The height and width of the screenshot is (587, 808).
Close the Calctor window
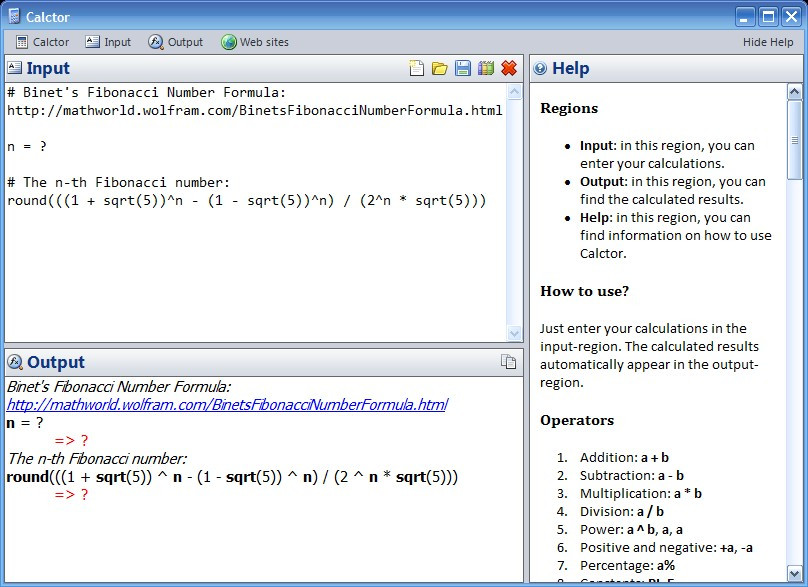(791, 17)
